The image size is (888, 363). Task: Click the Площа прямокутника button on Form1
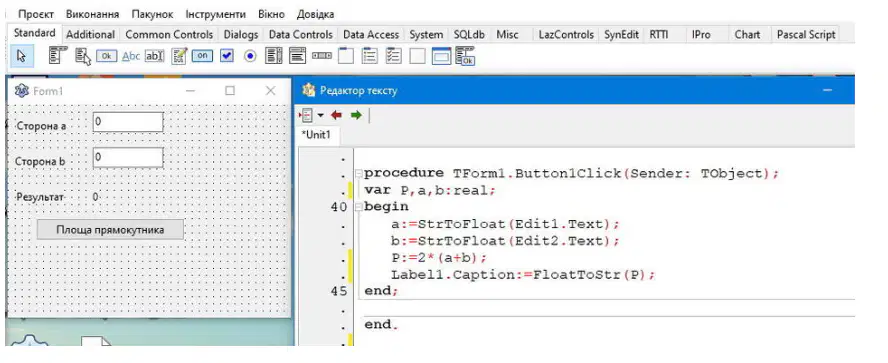point(110,230)
